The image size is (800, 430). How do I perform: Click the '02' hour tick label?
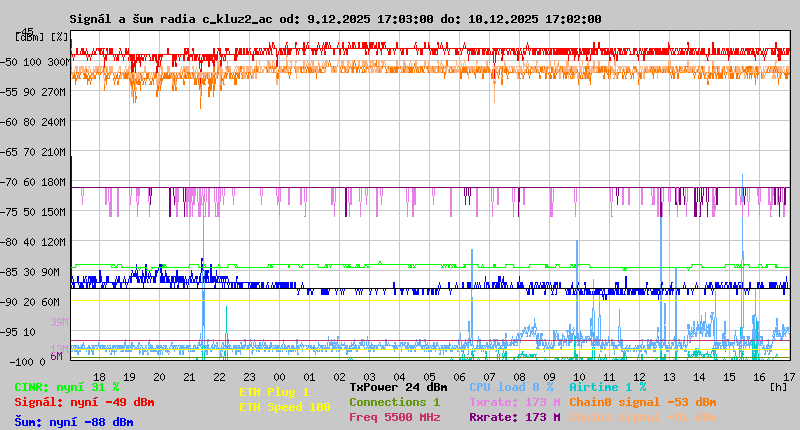(340, 377)
